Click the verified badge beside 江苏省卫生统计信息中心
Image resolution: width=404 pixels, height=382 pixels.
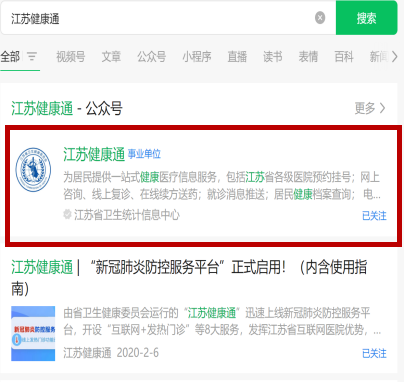(x=67, y=214)
